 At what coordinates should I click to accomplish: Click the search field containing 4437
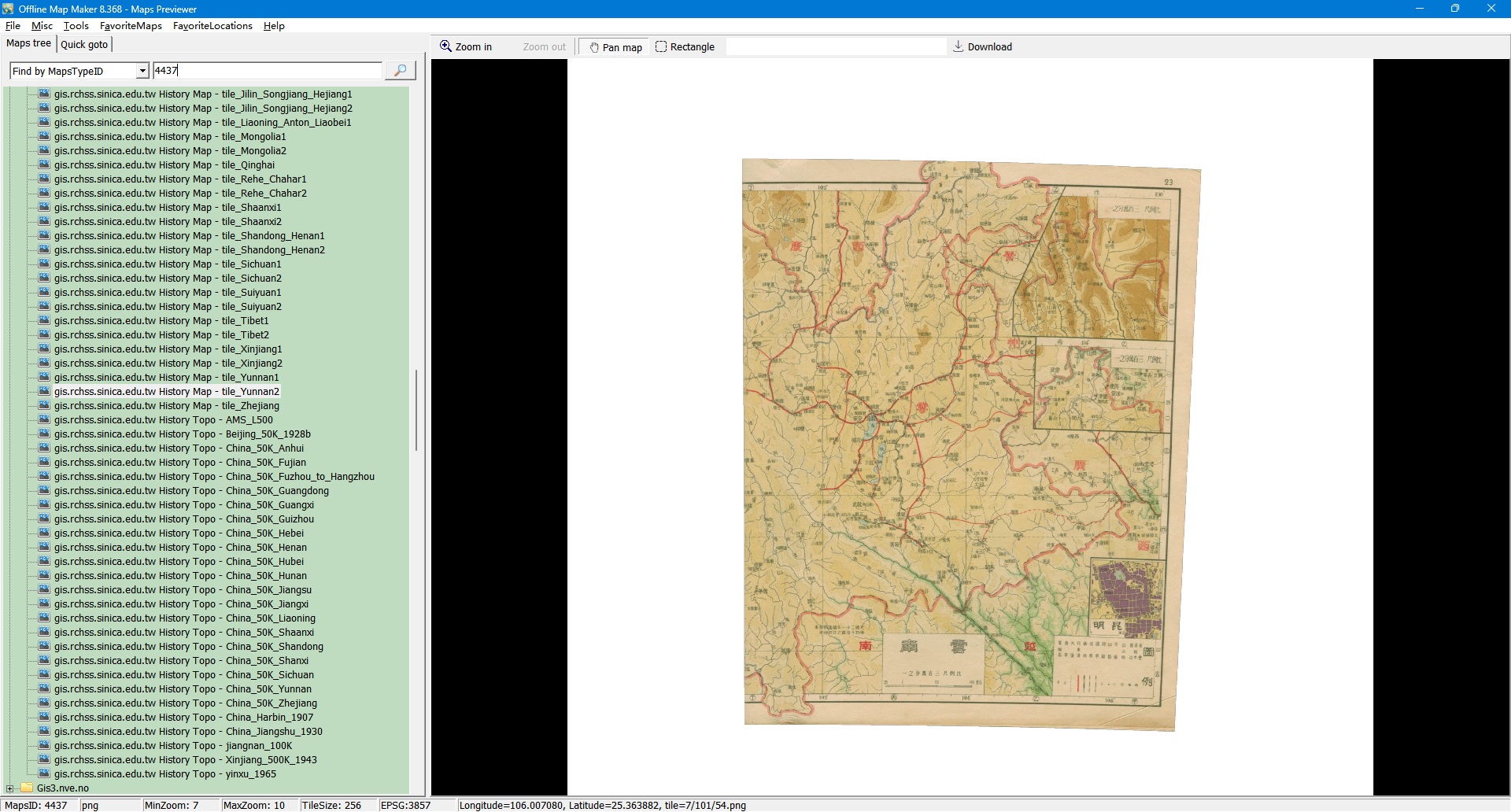266,71
